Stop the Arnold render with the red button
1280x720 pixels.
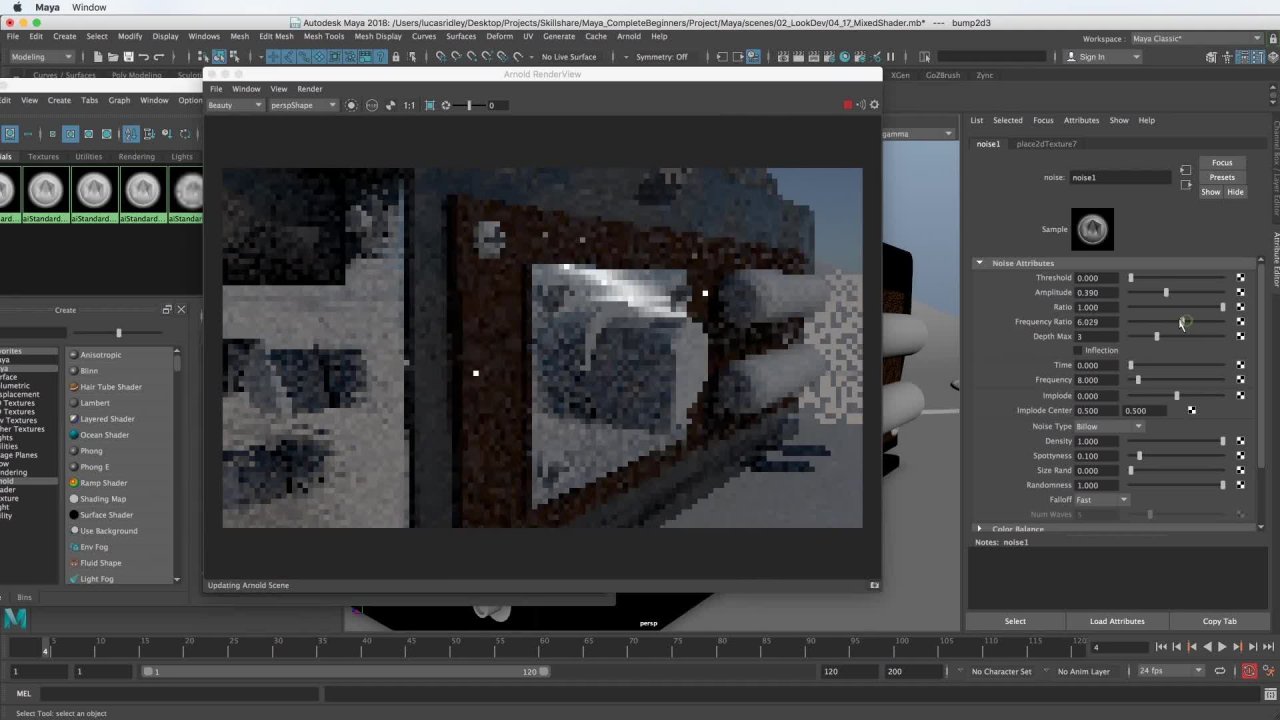tap(848, 105)
